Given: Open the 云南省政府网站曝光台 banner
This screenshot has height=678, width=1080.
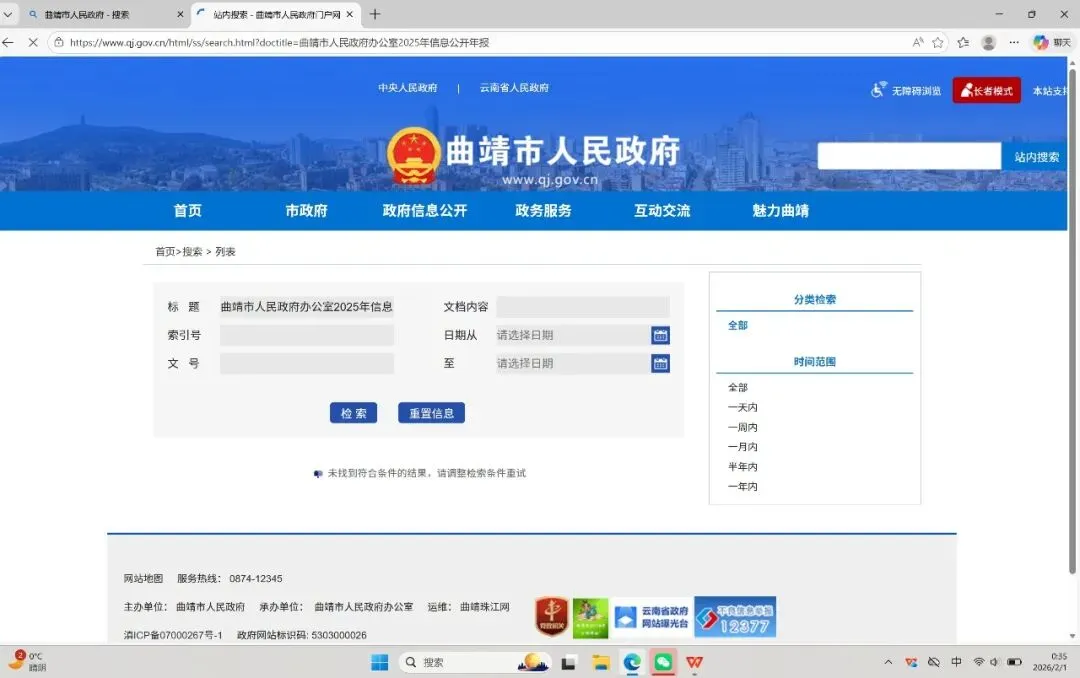Looking at the screenshot, I should pos(652,617).
